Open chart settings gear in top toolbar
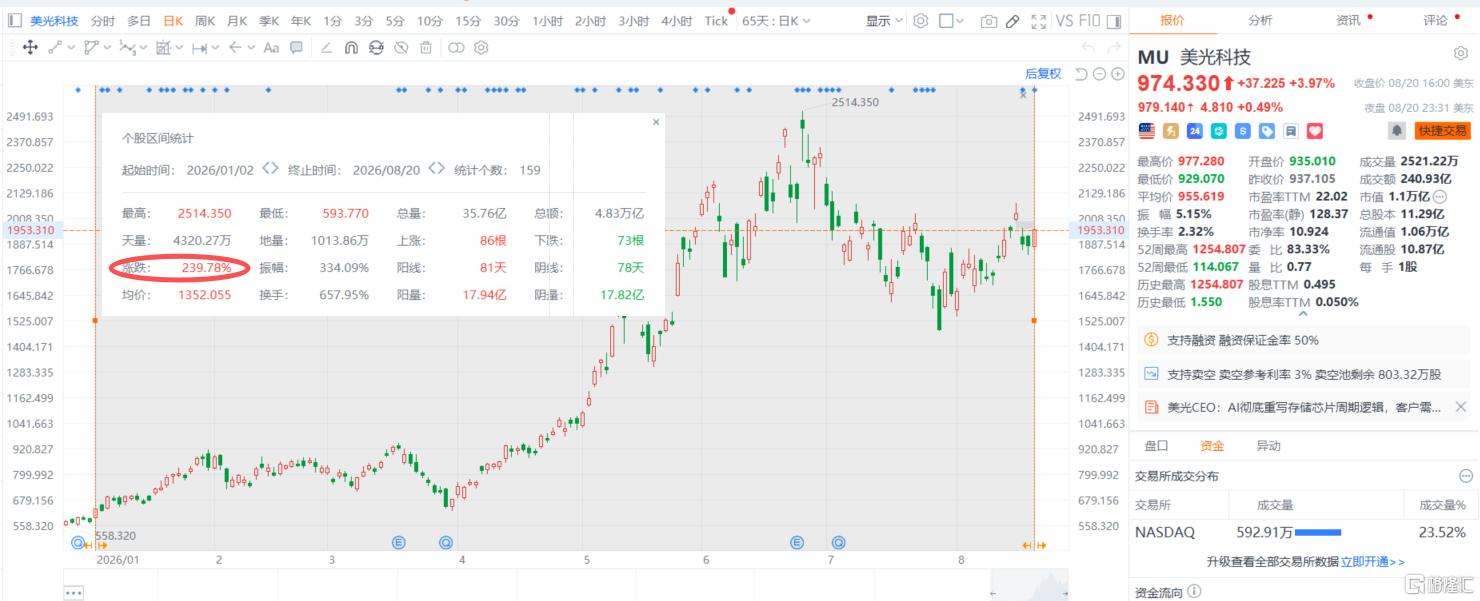This screenshot has width=1480, height=601. click(921, 21)
